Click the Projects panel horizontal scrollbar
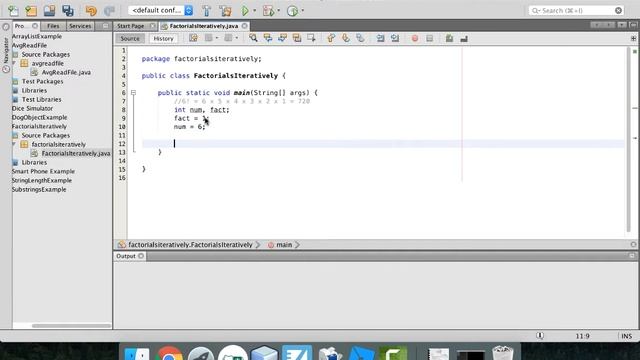 click(71, 326)
